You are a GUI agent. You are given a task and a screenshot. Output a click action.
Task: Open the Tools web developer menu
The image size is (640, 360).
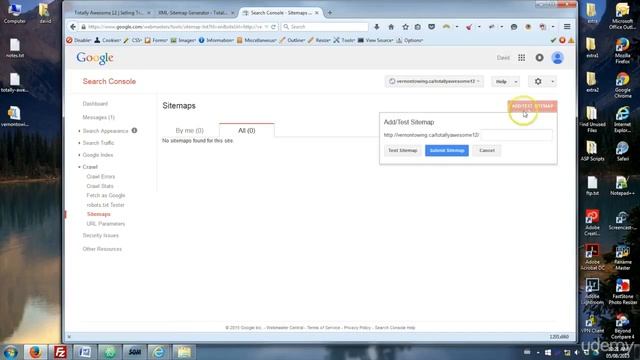(x=344, y=40)
